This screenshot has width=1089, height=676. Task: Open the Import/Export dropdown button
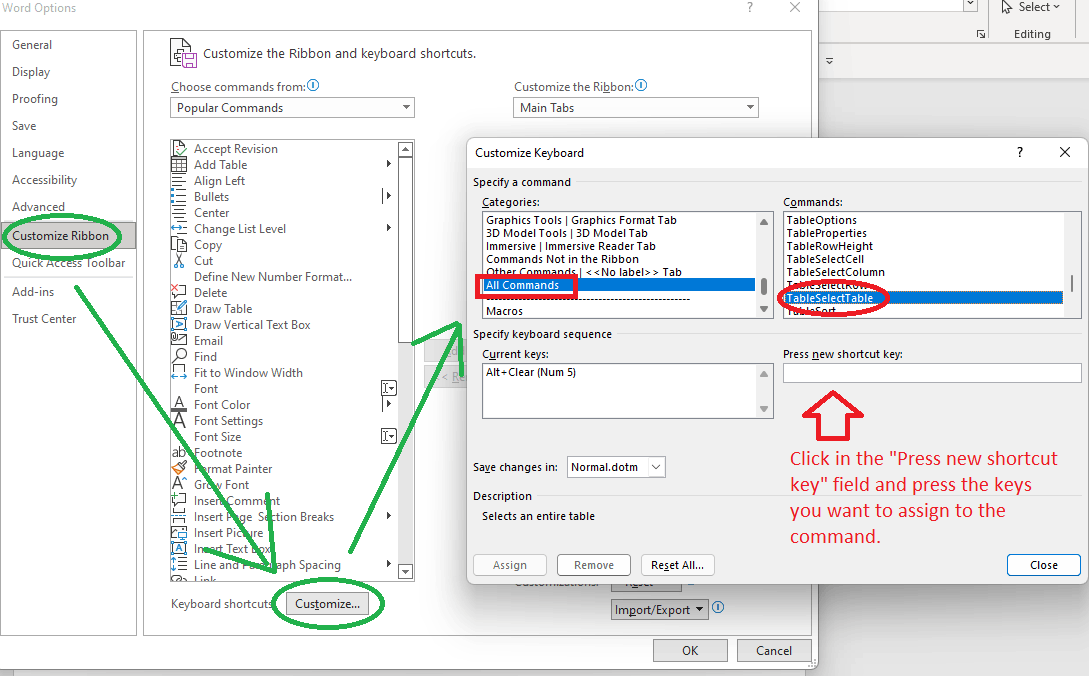[659, 609]
